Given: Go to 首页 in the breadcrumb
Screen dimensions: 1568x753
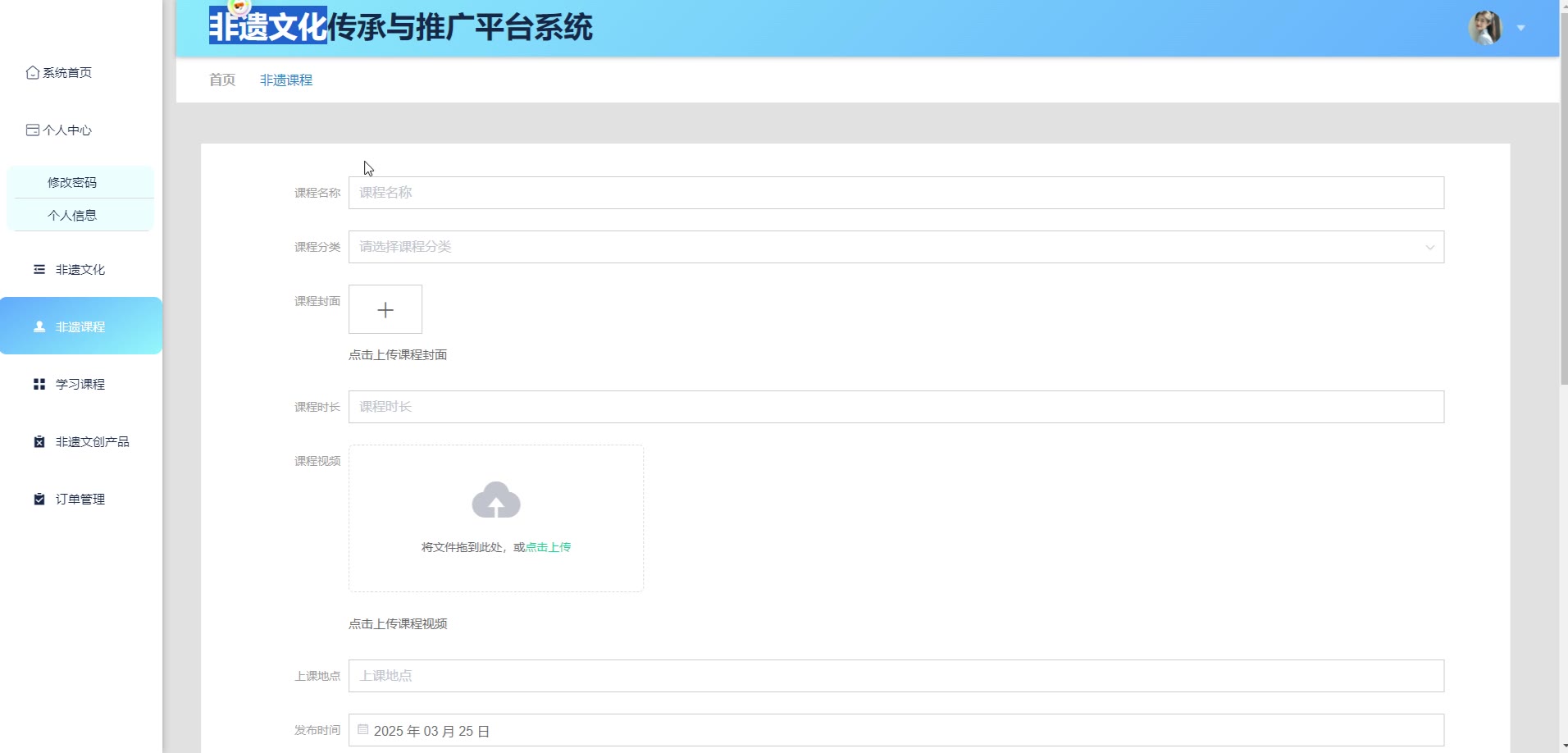Looking at the screenshot, I should pyautogui.click(x=222, y=80).
